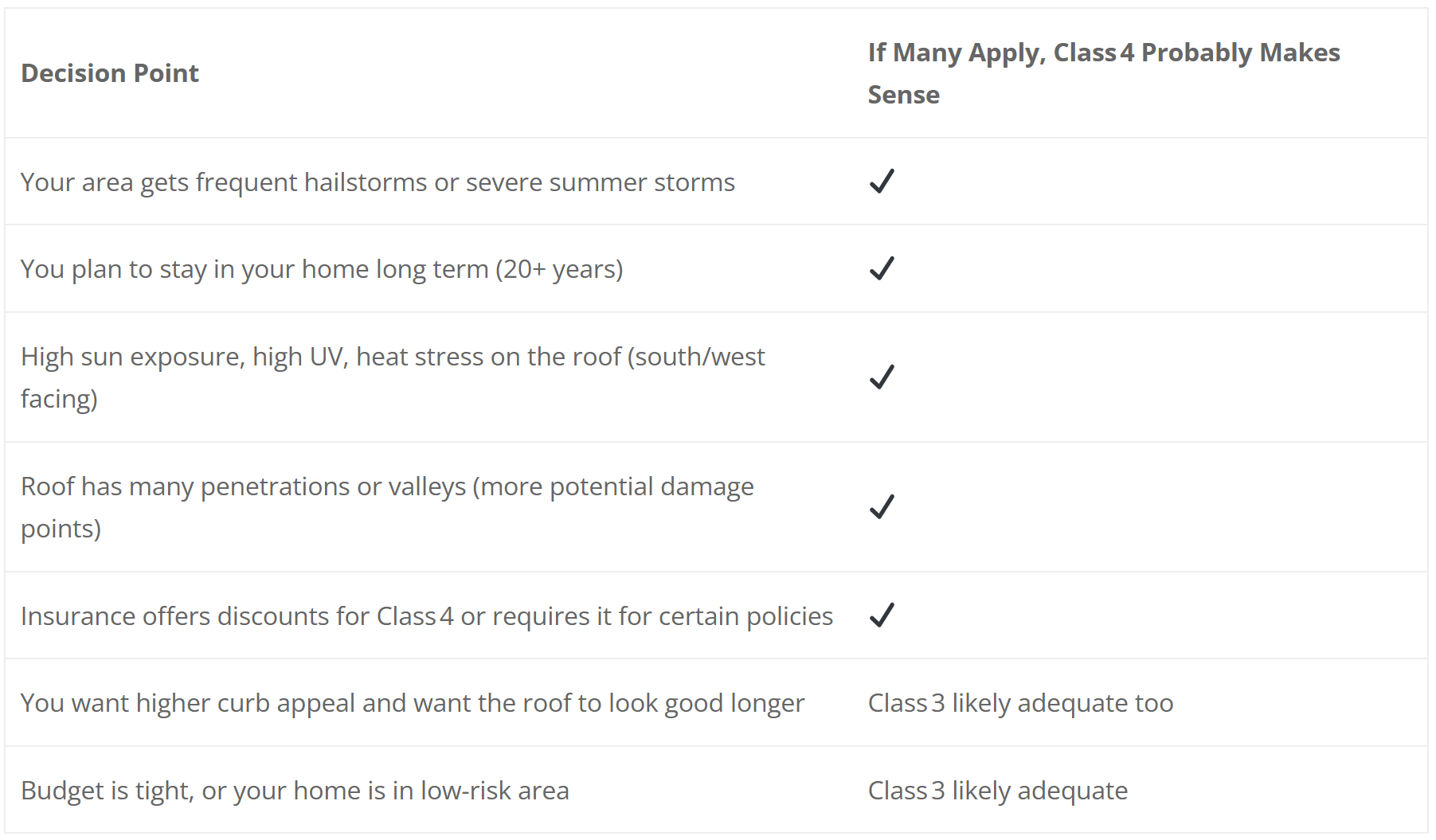The height and width of the screenshot is (840, 1436).
Task: Click the checkmark for staying long term
Action: click(882, 268)
